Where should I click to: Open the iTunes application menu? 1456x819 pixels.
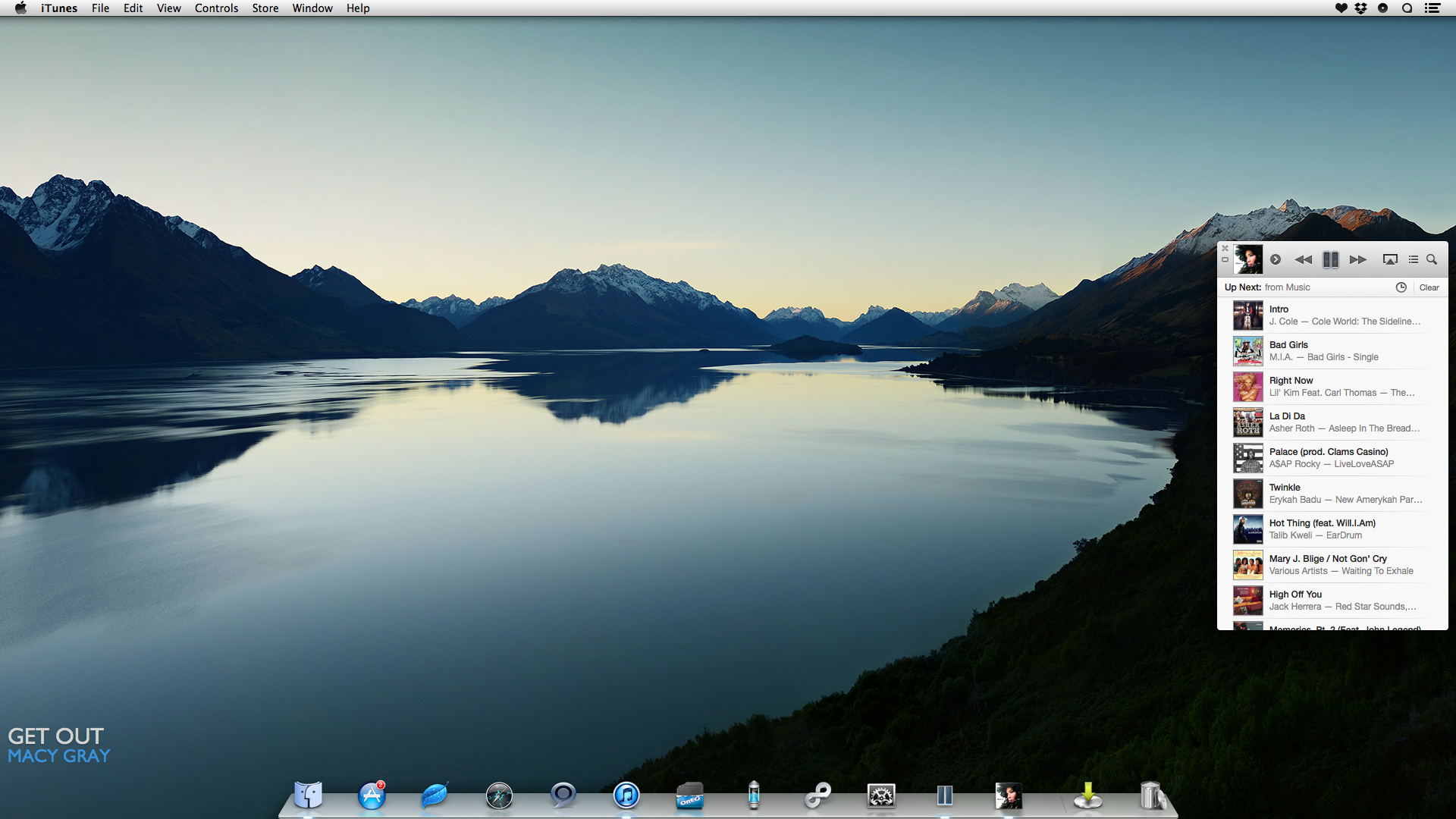tap(59, 8)
